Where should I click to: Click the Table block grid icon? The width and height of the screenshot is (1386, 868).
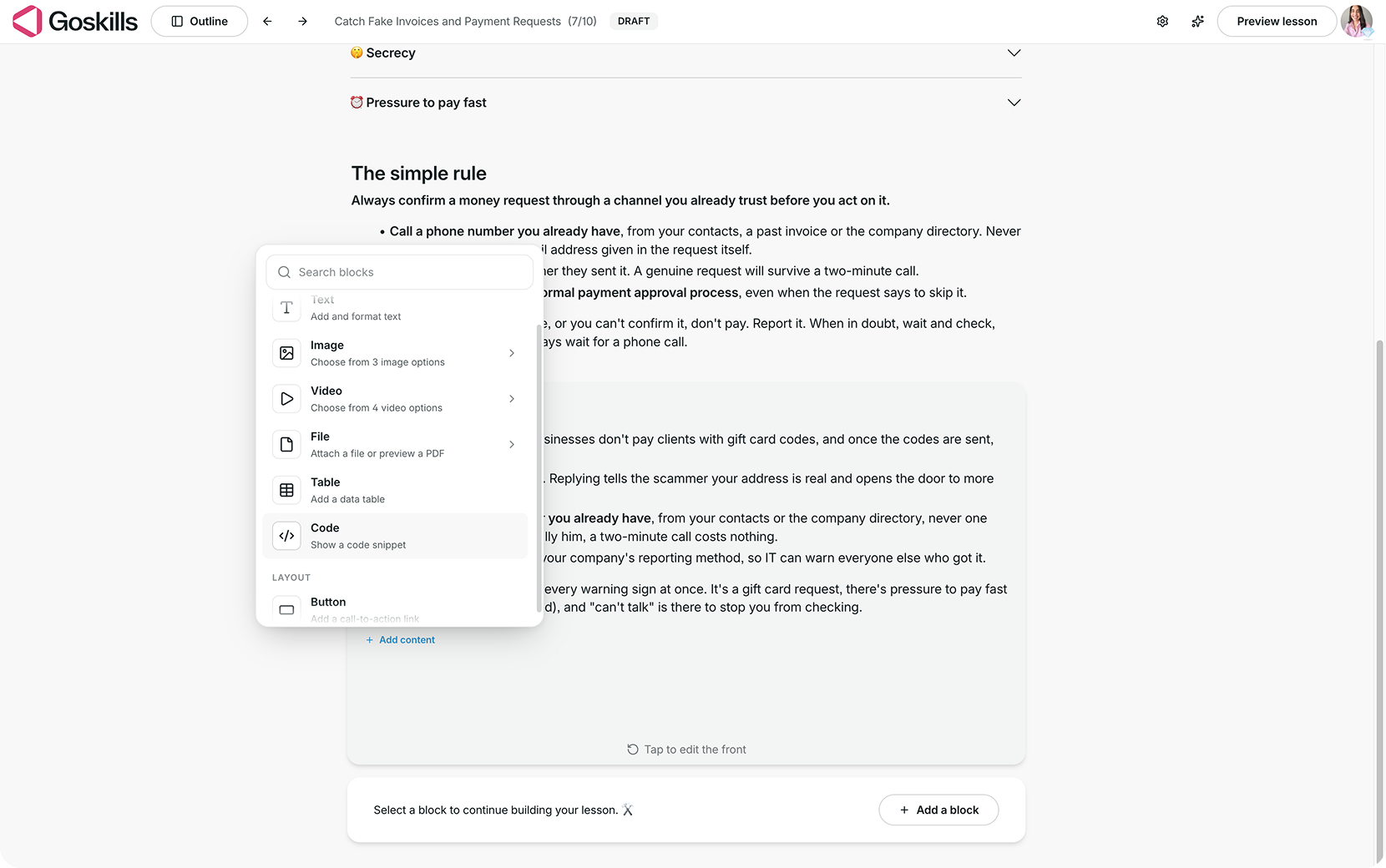click(x=286, y=491)
